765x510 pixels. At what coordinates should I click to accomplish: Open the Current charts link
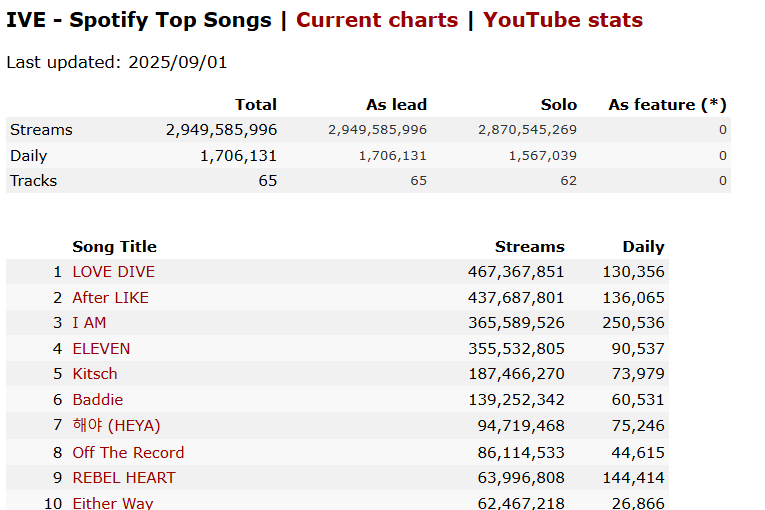377,20
